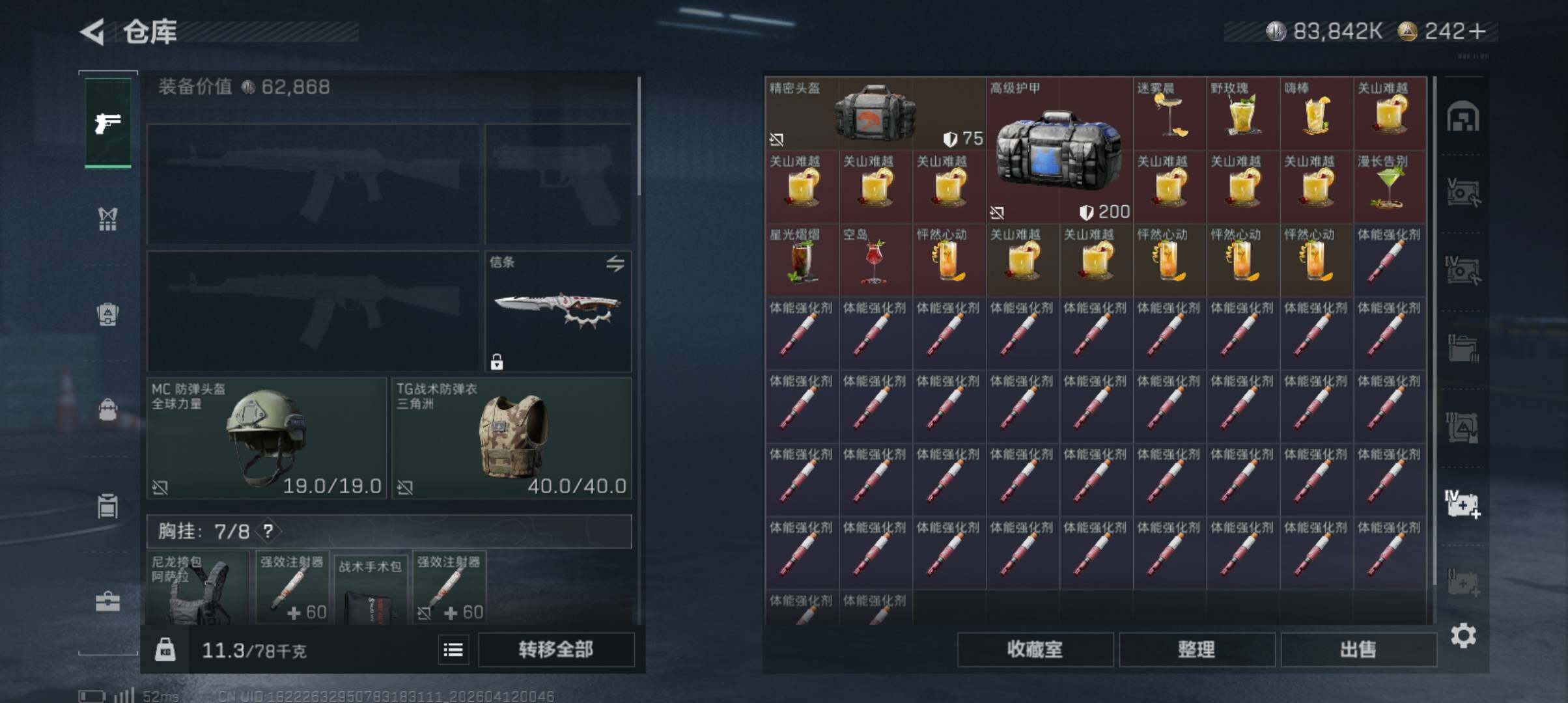This screenshot has width=1568, height=703.
Task: Select the grade IV medical case icon
Action: pyautogui.click(x=1463, y=504)
